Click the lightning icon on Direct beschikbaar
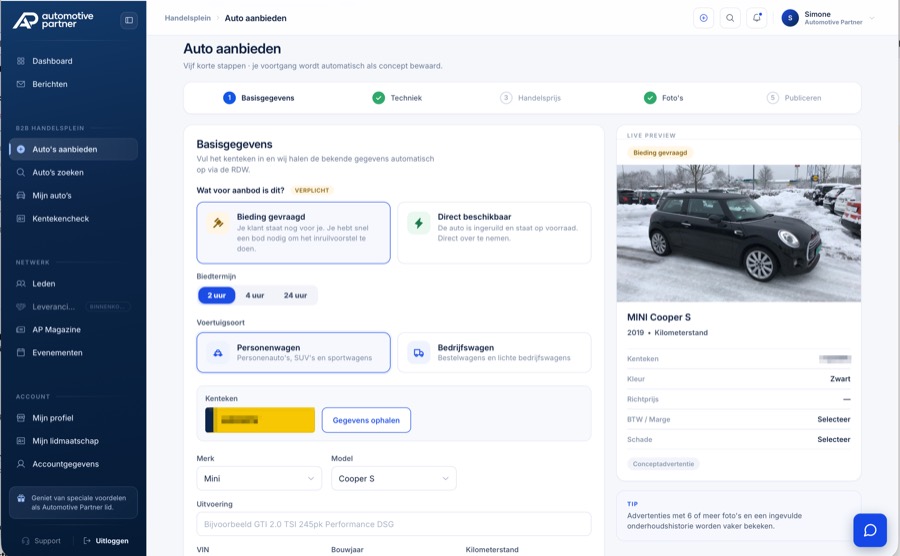900x556 pixels. tap(418, 223)
